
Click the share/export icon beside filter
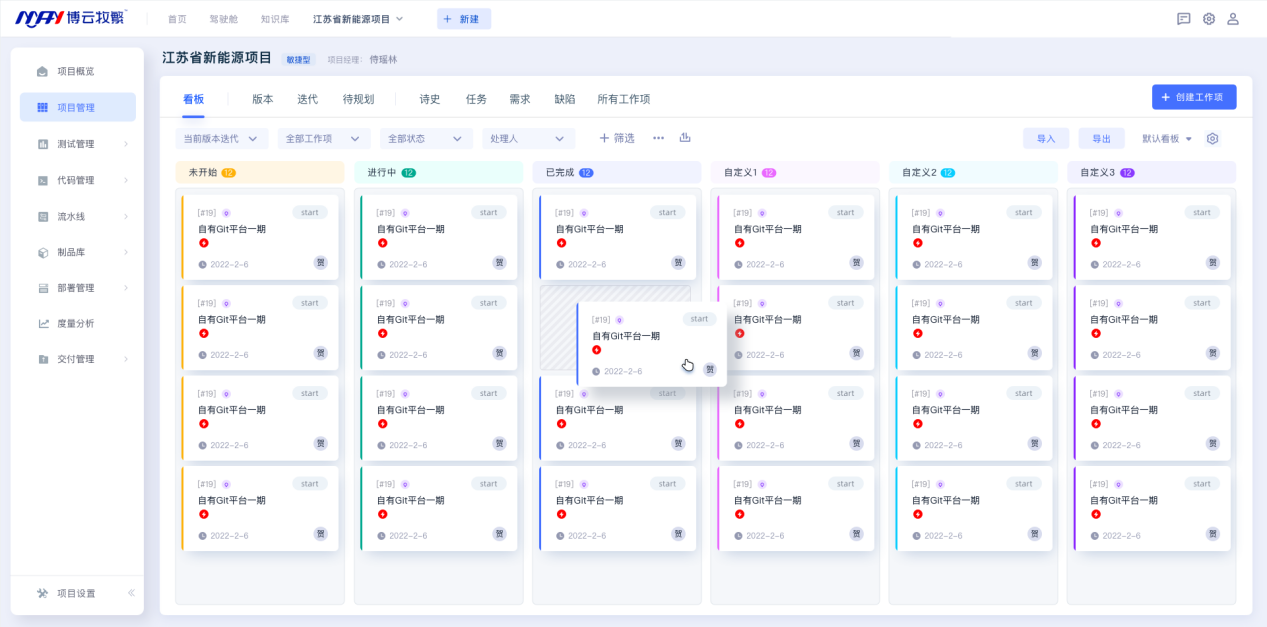click(x=685, y=138)
